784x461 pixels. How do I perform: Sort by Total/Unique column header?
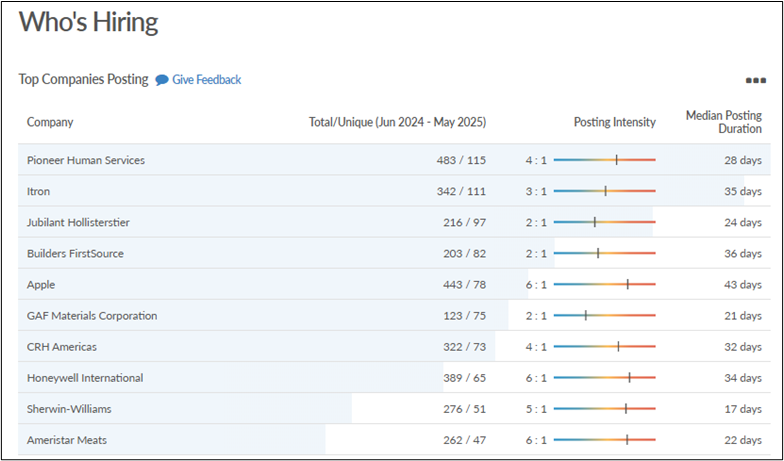click(398, 122)
